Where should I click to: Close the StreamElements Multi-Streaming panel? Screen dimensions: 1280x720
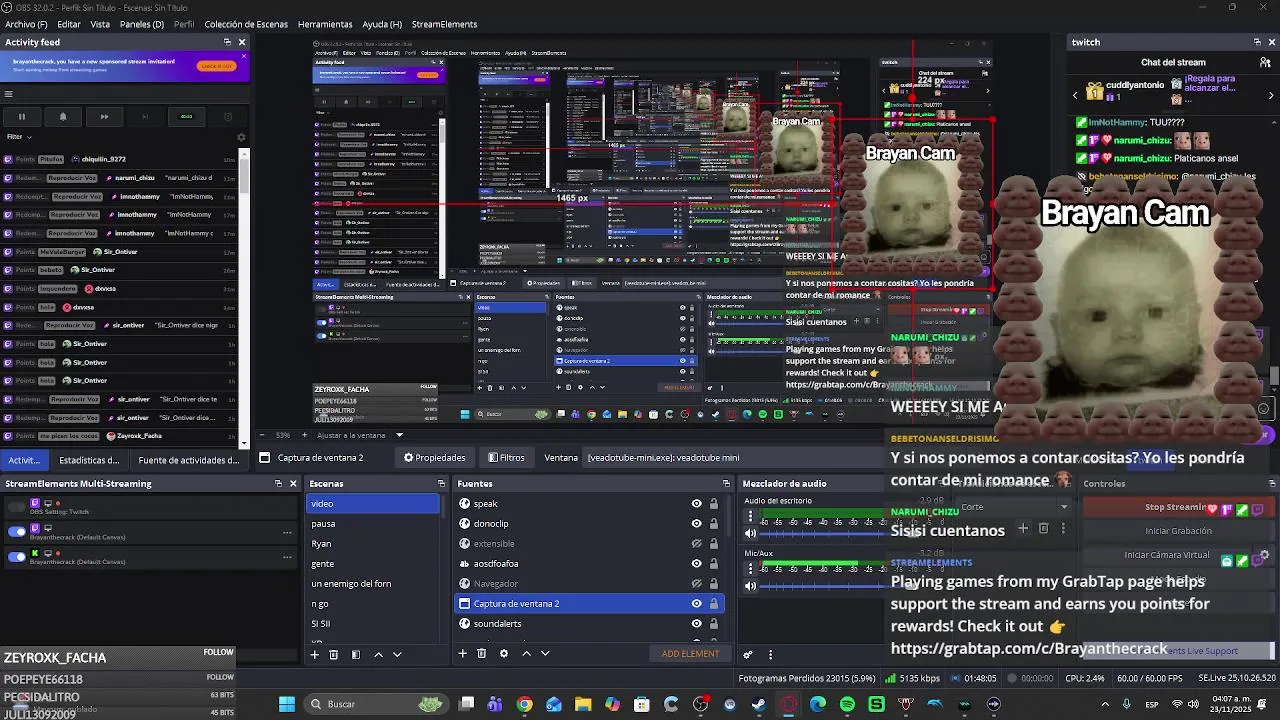click(293, 483)
